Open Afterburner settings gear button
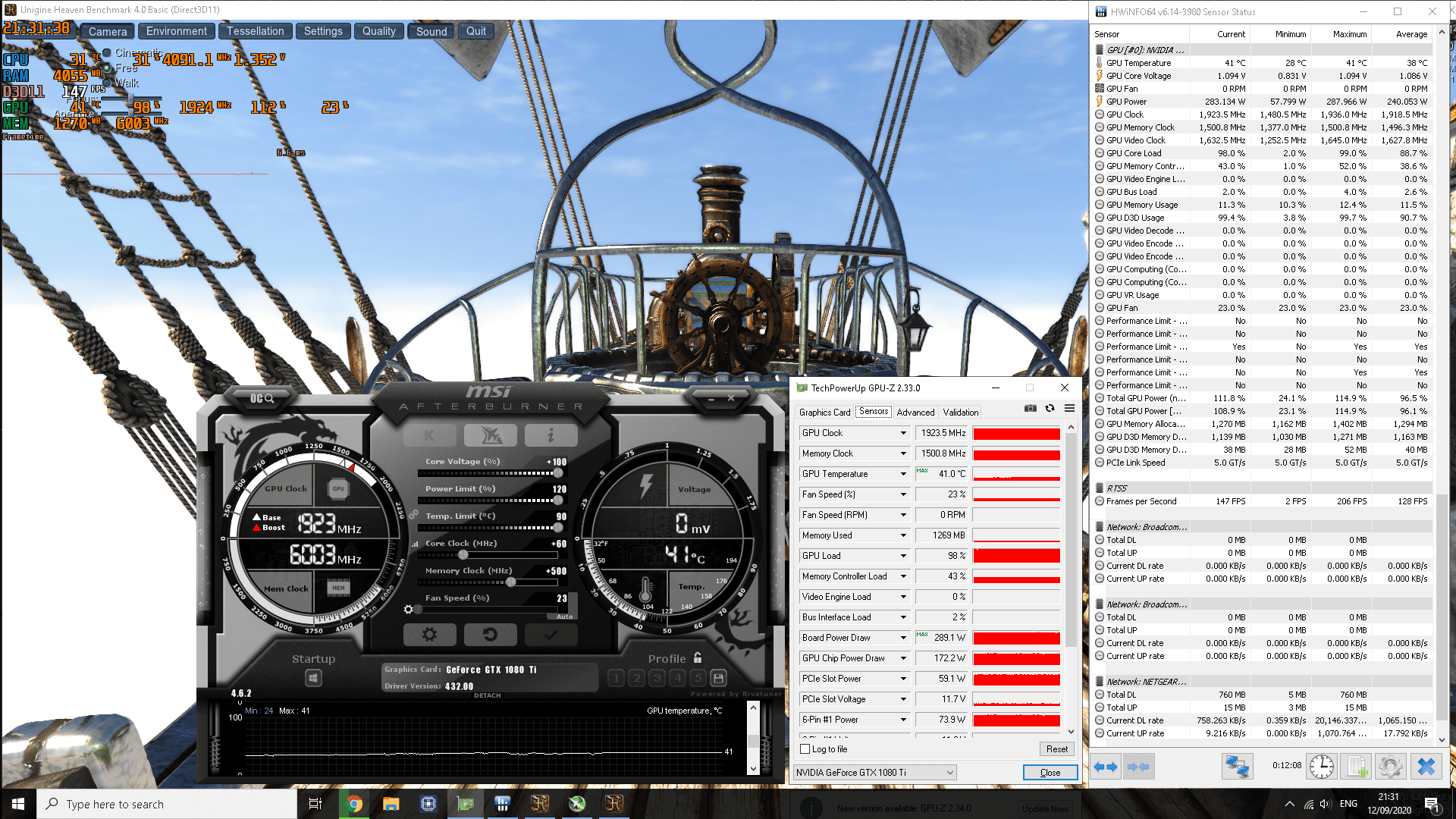The width and height of the screenshot is (1456, 819). coord(429,634)
